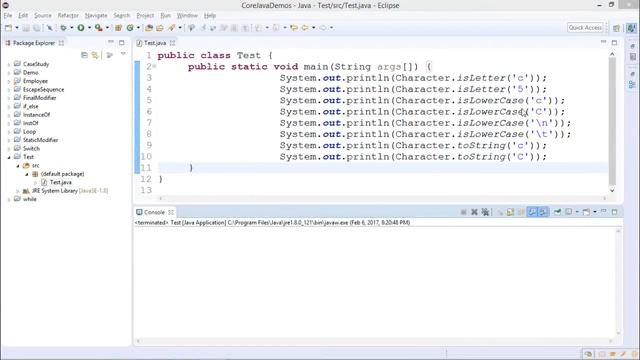Open the Help menu
Image resolution: width=640 pixels, height=360 pixels.
tap(210, 16)
